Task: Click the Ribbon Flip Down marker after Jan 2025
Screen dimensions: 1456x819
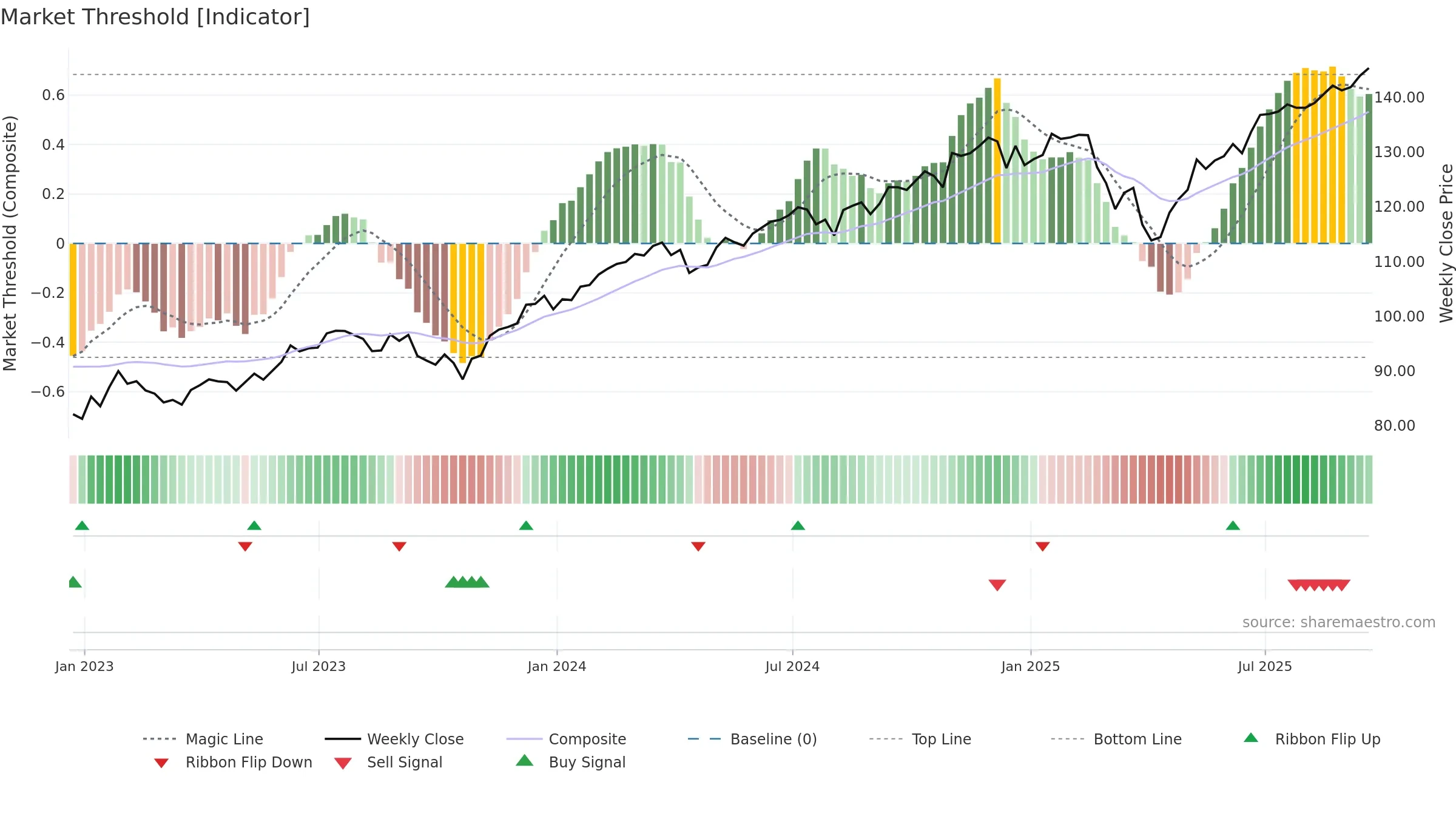Action: tap(1043, 547)
